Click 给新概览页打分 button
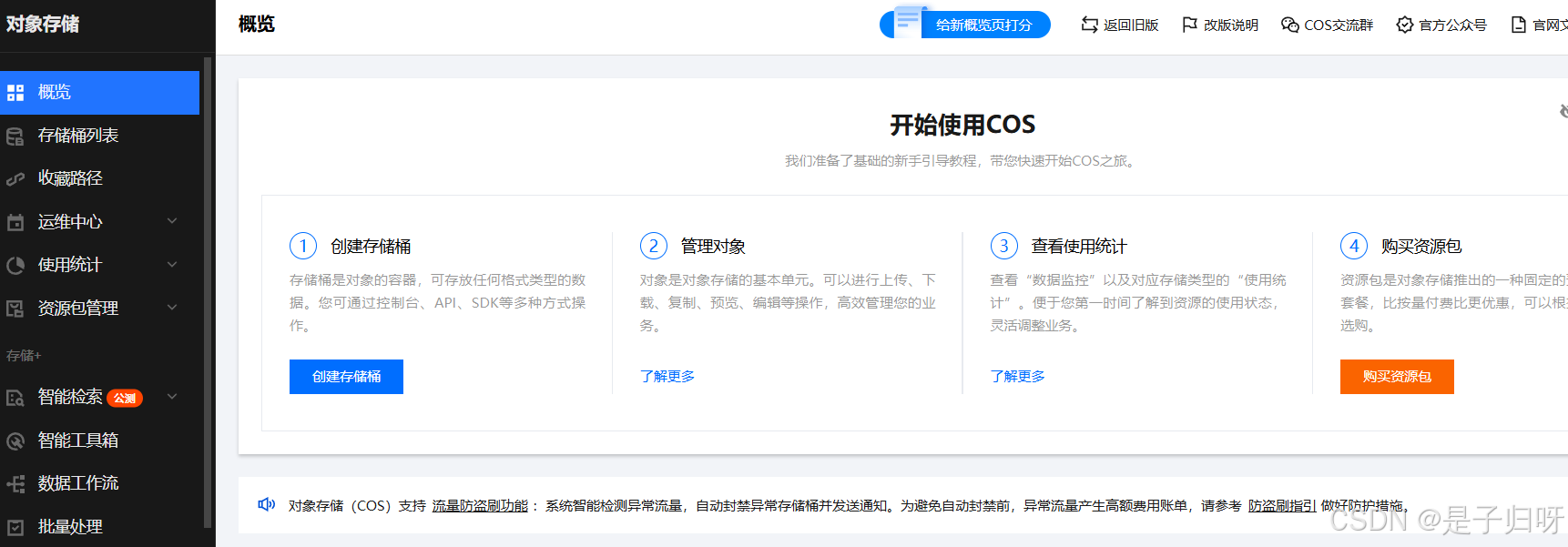 965,25
